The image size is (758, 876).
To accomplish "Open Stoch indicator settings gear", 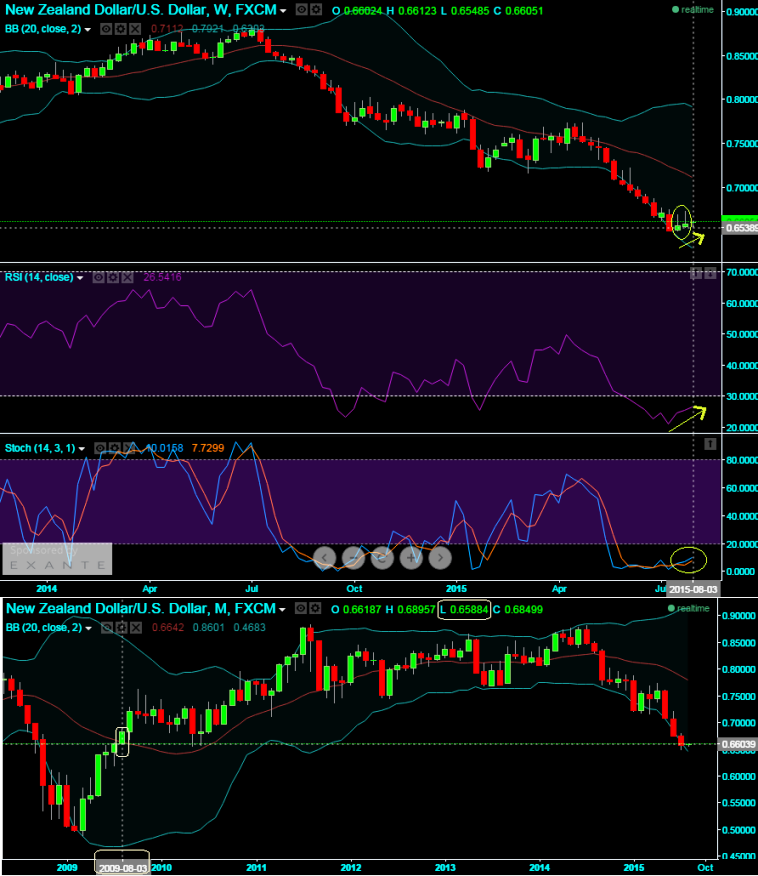I will (x=115, y=448).
